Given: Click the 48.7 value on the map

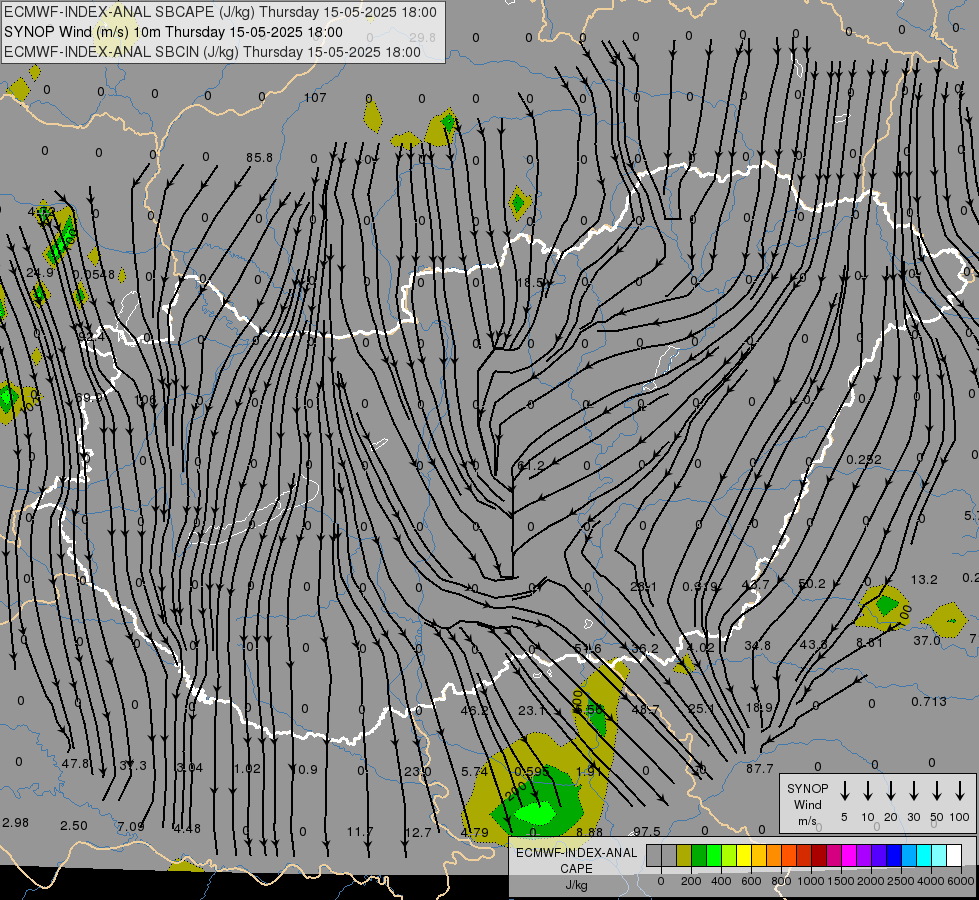Looking at the screenshot, I should pyautogui.click(x=646, y=710).
